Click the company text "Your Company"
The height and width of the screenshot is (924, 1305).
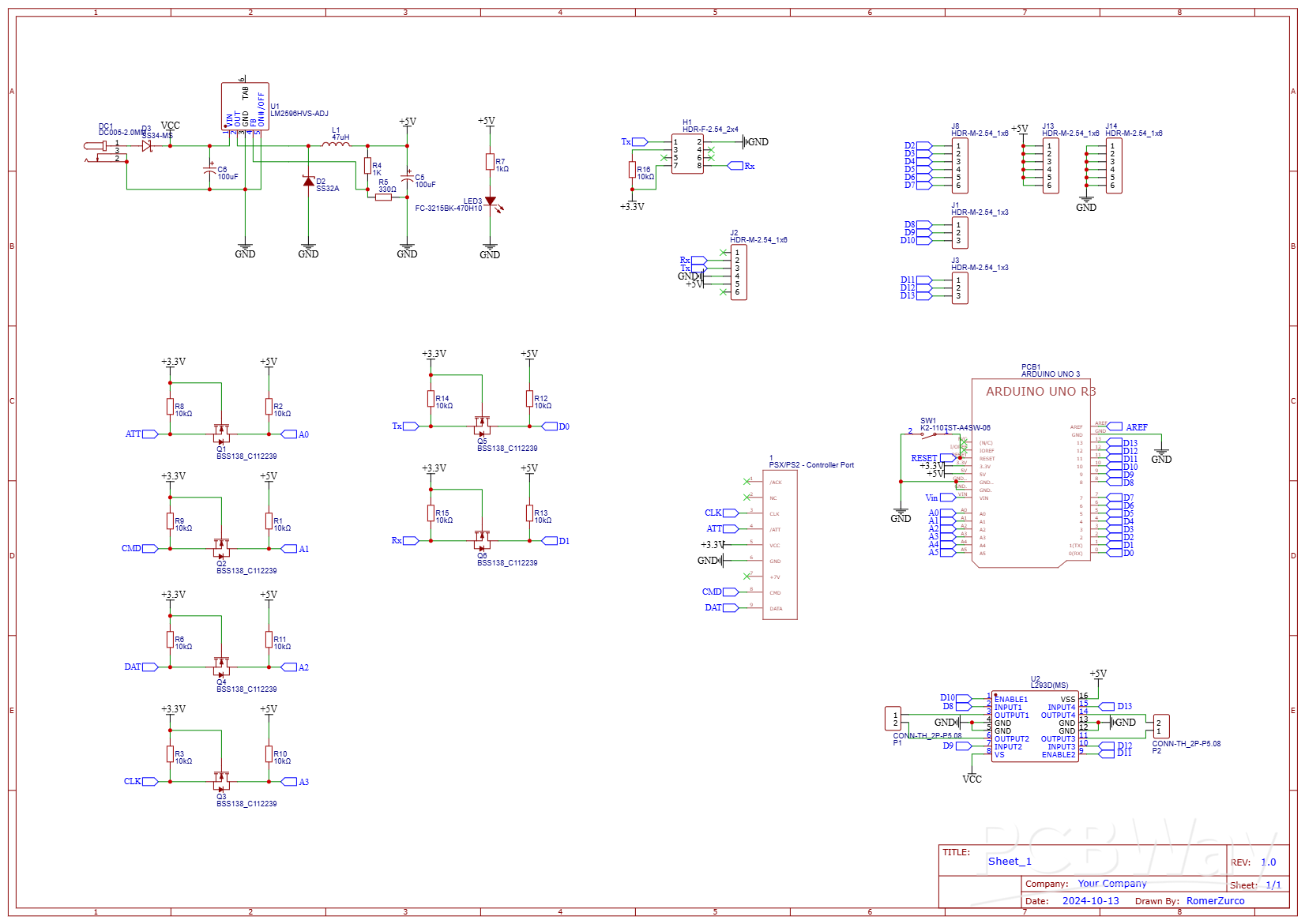click(x=1112, y=884)
